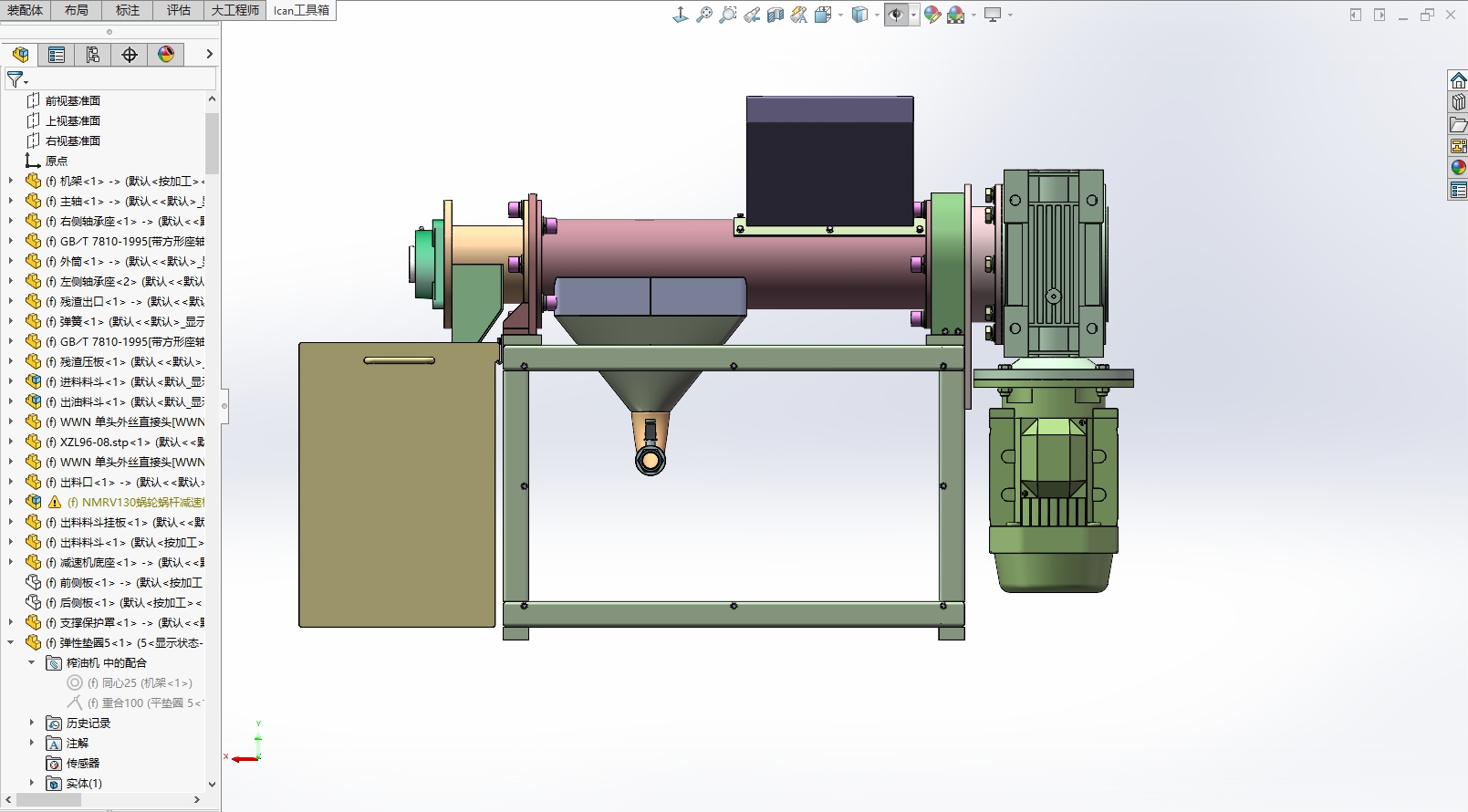1468x812 pixels.
Task: Click the dark feed hopper on model
Action: click(829, 160)
